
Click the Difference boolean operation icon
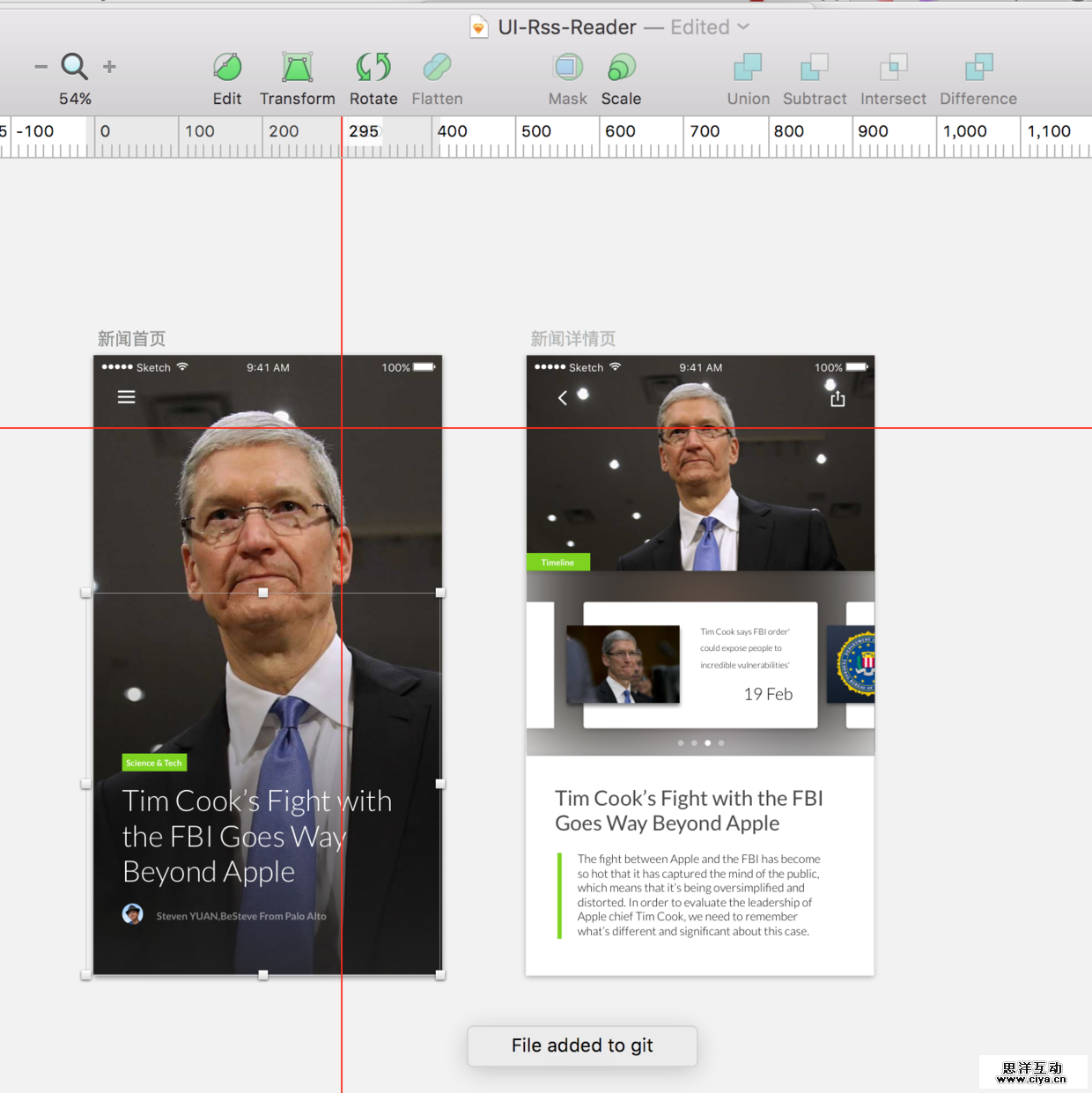978,67
